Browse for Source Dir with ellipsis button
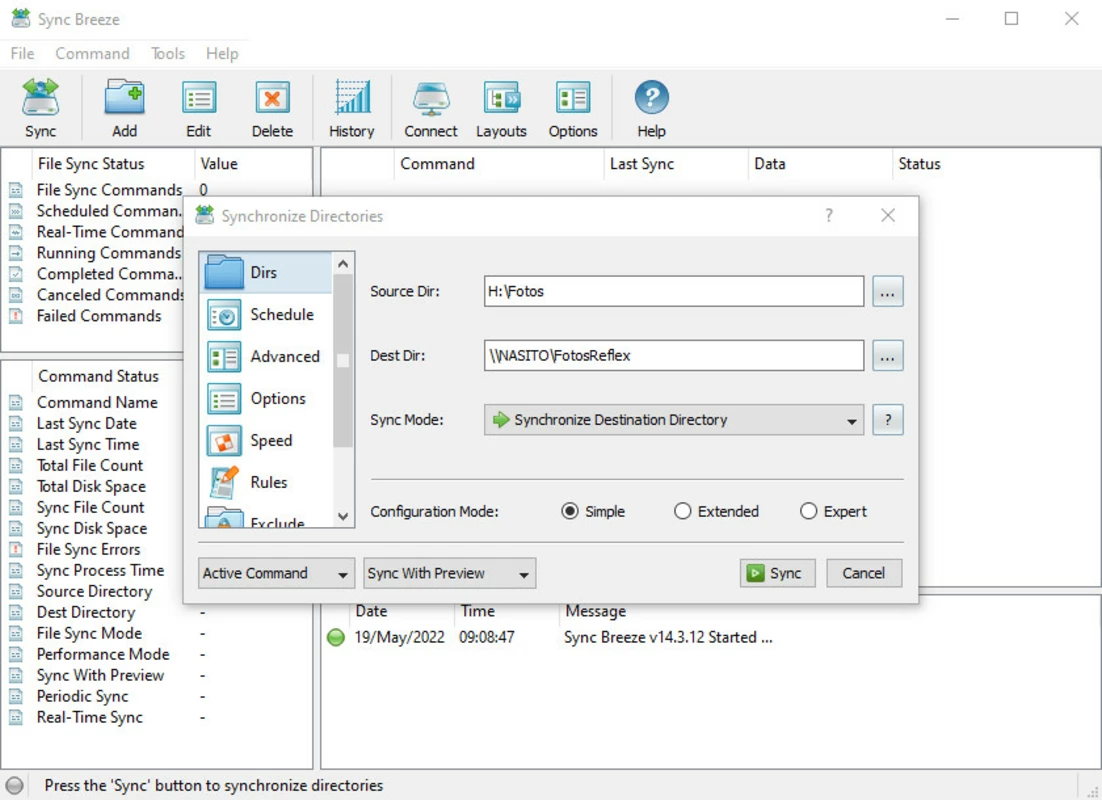Viewport: 1102px width, 800px height. (888, 291)
